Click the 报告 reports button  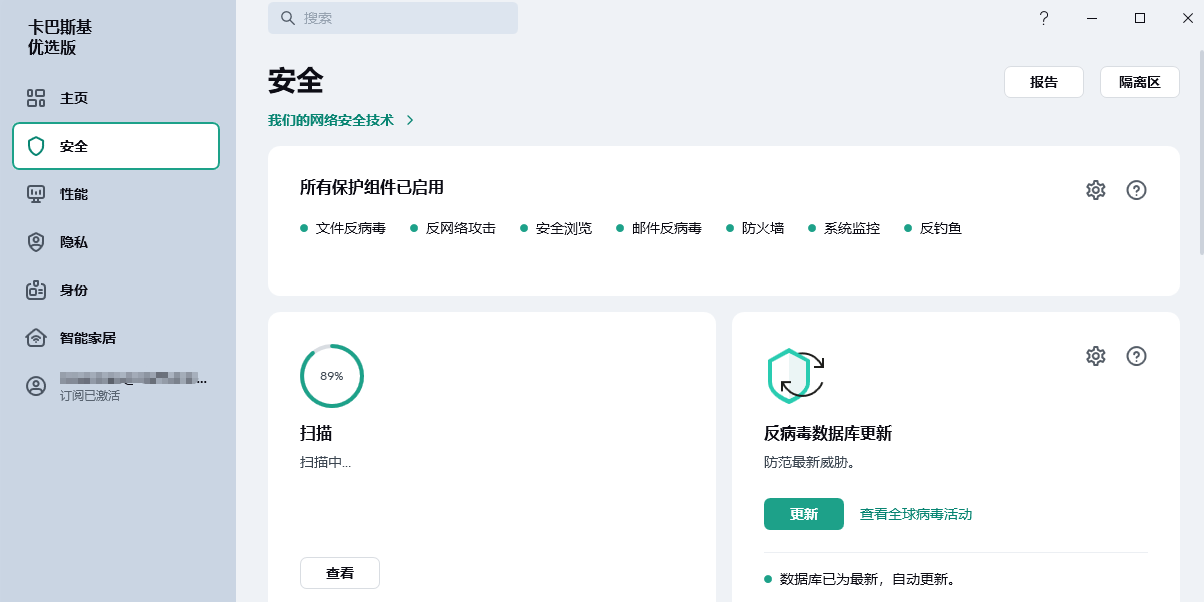[x=1044, y=82]
